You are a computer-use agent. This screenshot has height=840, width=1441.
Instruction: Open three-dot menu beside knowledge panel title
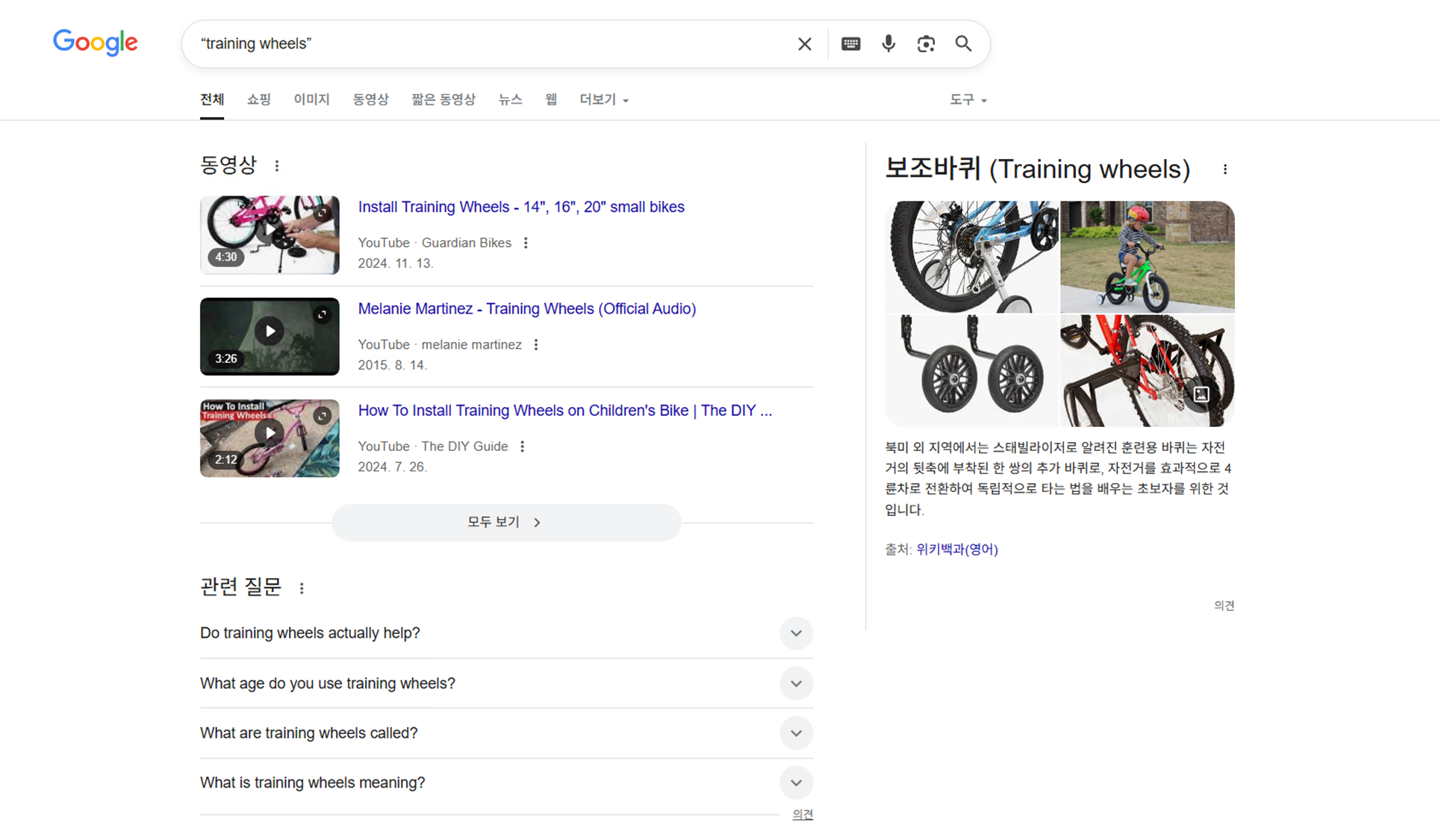point(1224,169)
